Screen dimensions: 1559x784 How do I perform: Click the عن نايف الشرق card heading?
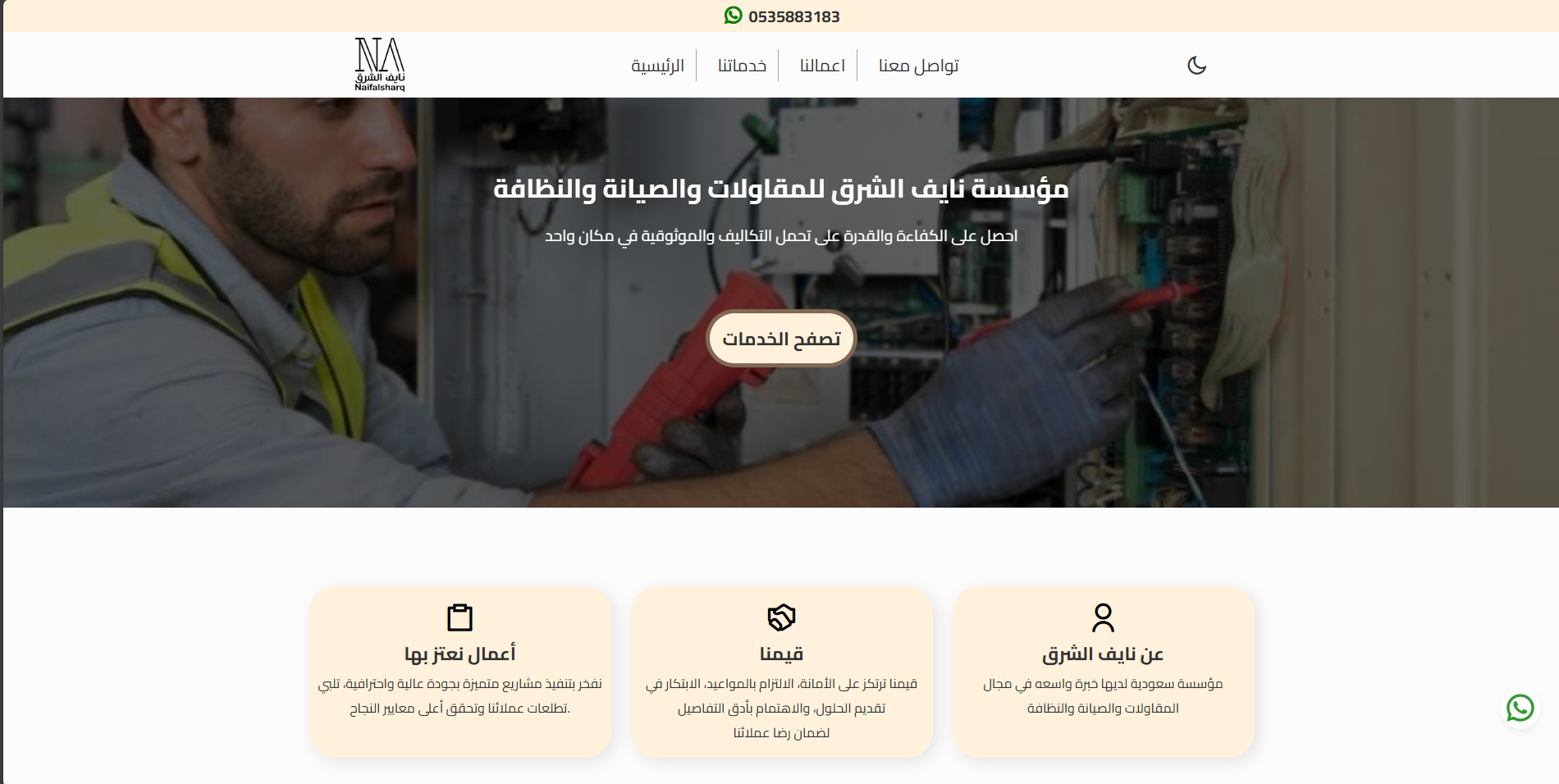[1103, 654]
